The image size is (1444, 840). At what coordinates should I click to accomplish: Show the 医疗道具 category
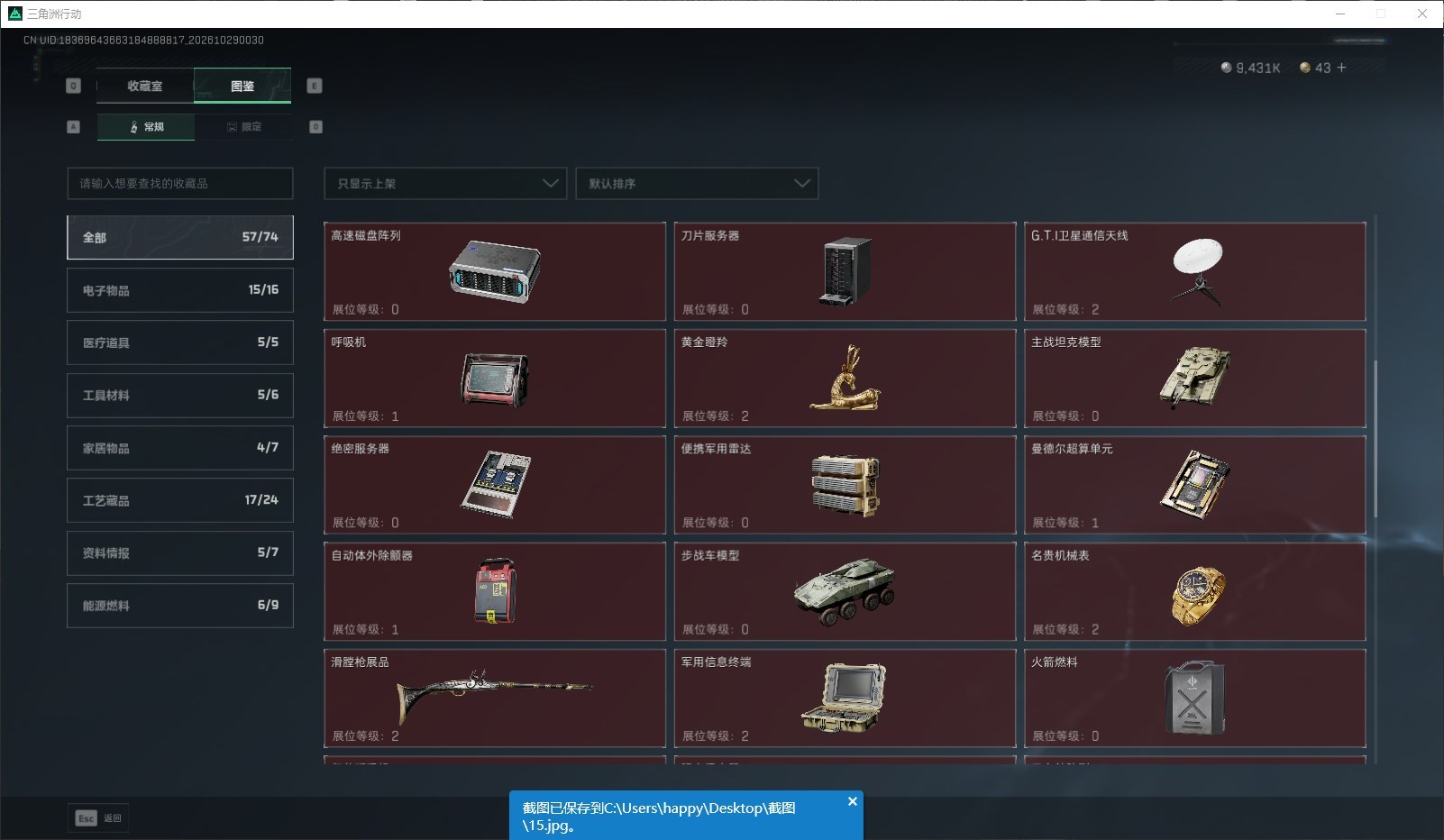pos(180,342)
